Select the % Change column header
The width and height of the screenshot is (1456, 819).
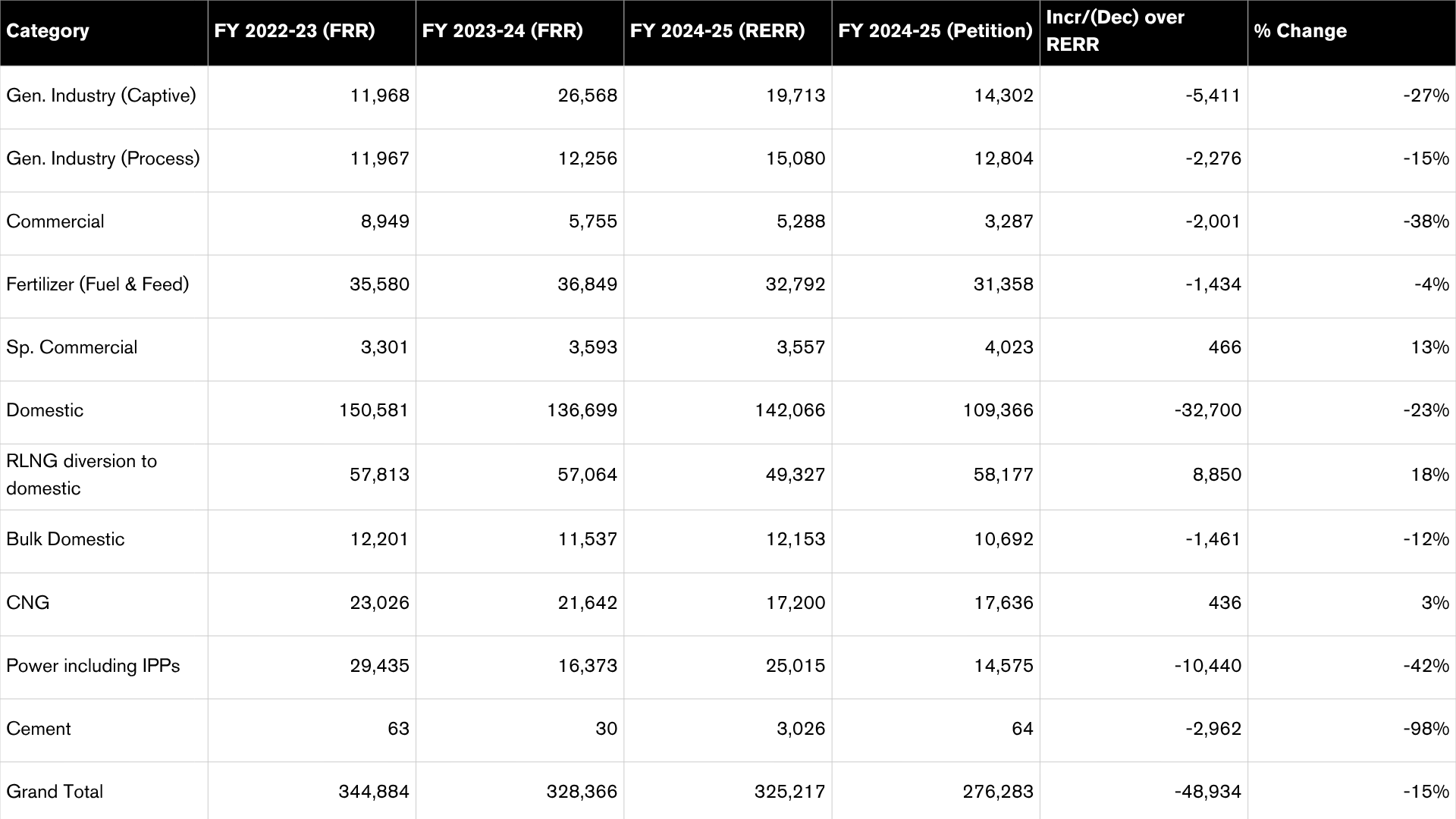tap(1352, 33)
